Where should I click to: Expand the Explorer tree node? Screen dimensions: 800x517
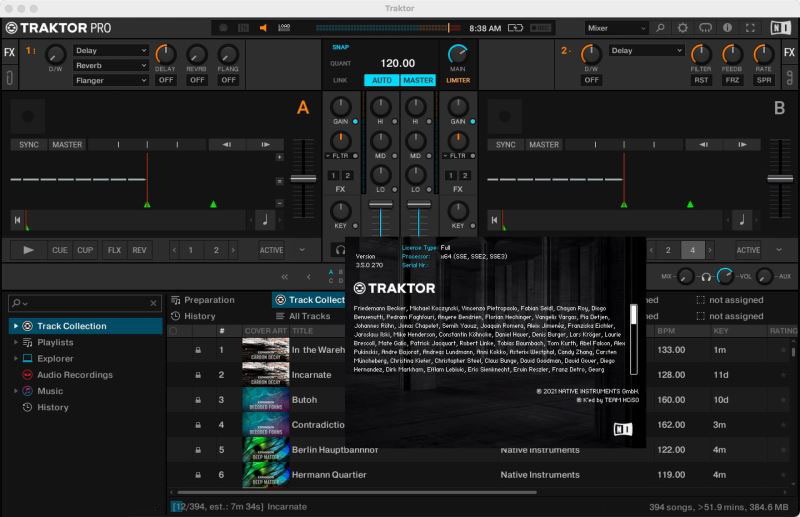coord(16,359)
